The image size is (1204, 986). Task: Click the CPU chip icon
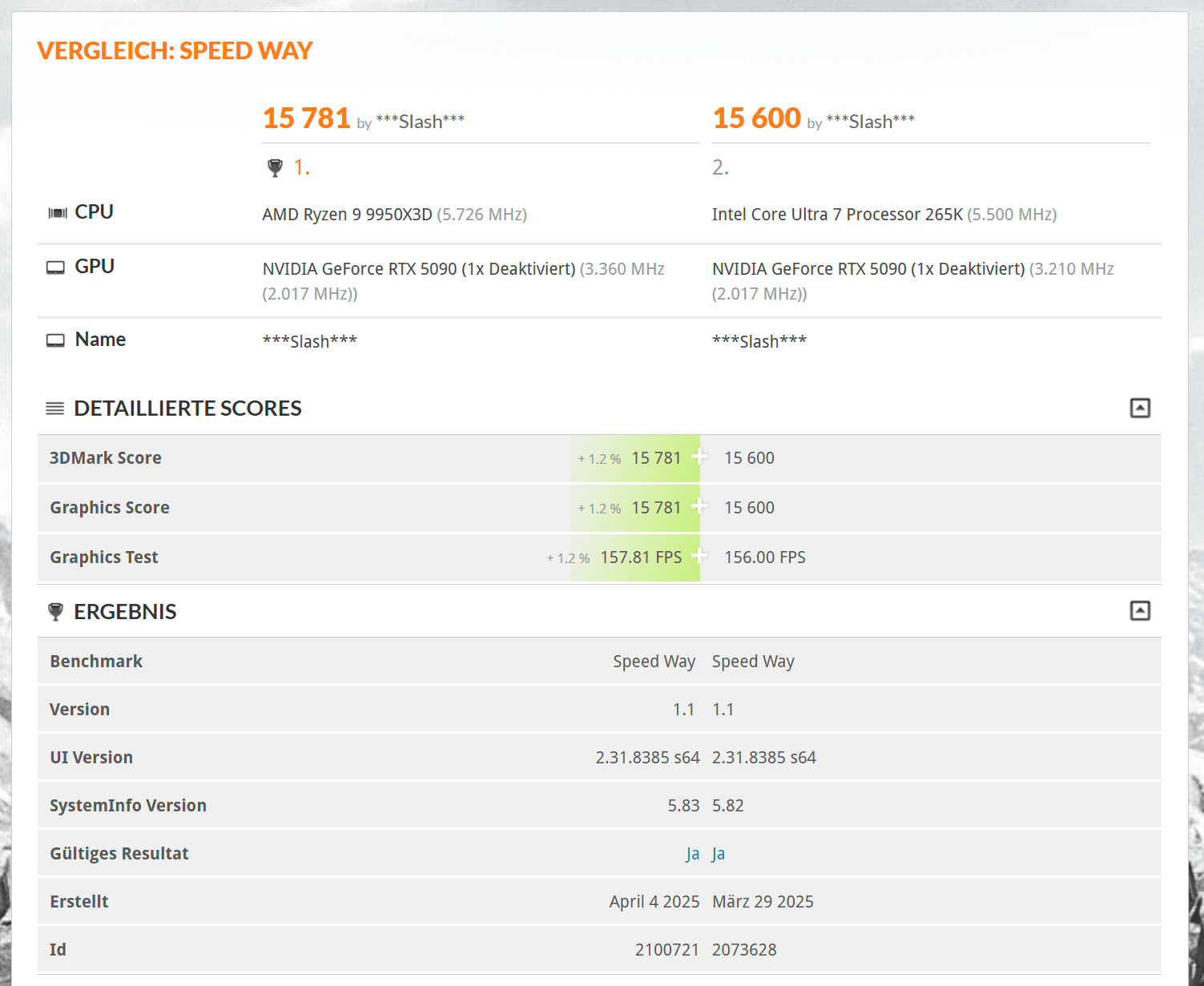click(x=57, y=213)
